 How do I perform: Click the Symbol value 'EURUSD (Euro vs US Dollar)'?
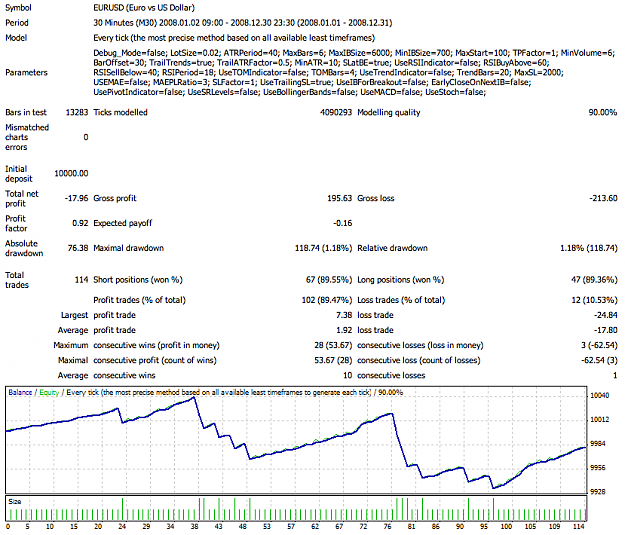(x=144, y=8)
